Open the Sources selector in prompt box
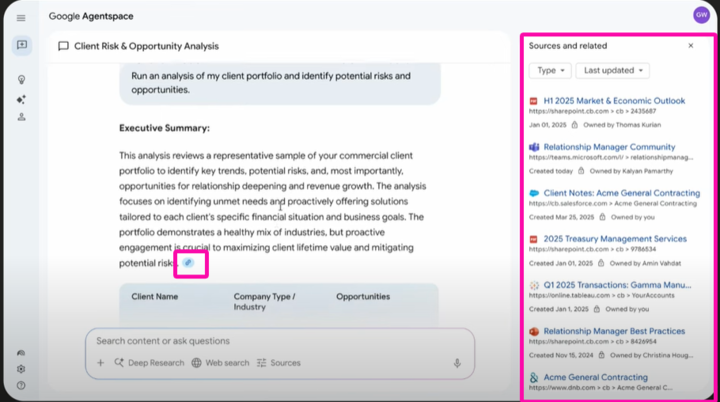This screenshot has width=720, height=402. 279,363
